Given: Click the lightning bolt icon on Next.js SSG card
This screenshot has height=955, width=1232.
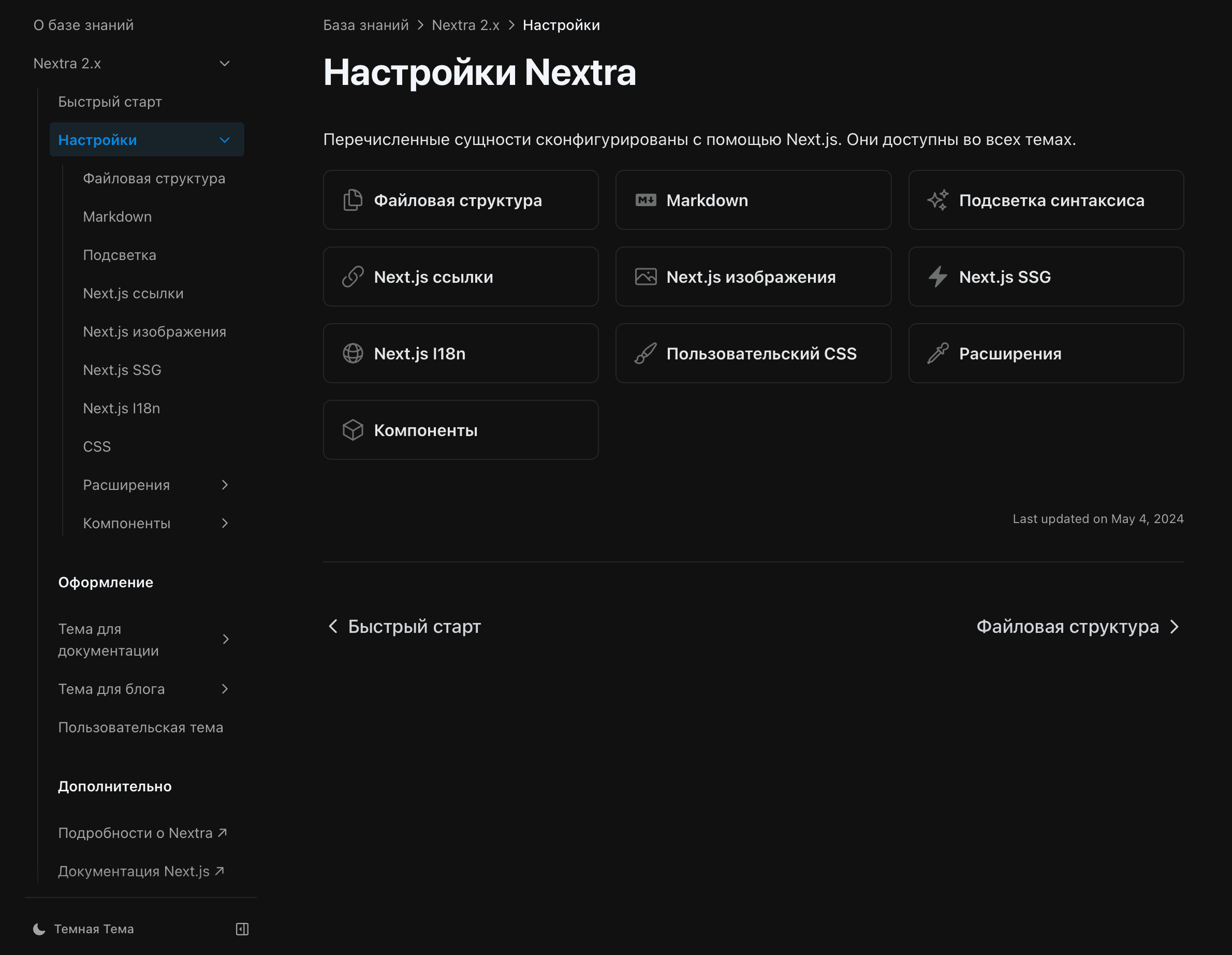Looking at the screenshot, I should (x=937, y=277).
